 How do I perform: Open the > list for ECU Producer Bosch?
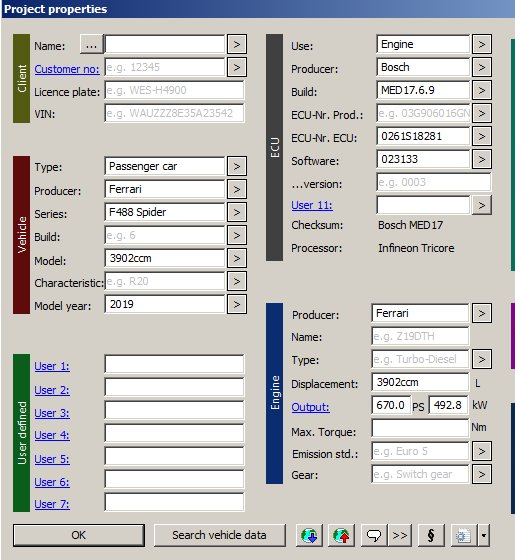pos(481,67)
